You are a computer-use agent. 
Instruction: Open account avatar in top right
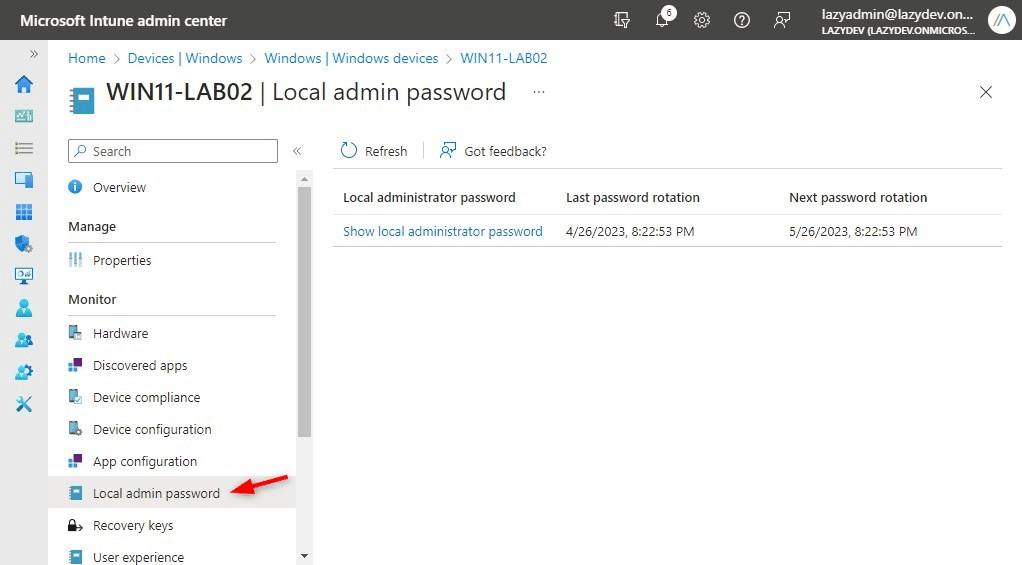click(x=1002, y=20)
